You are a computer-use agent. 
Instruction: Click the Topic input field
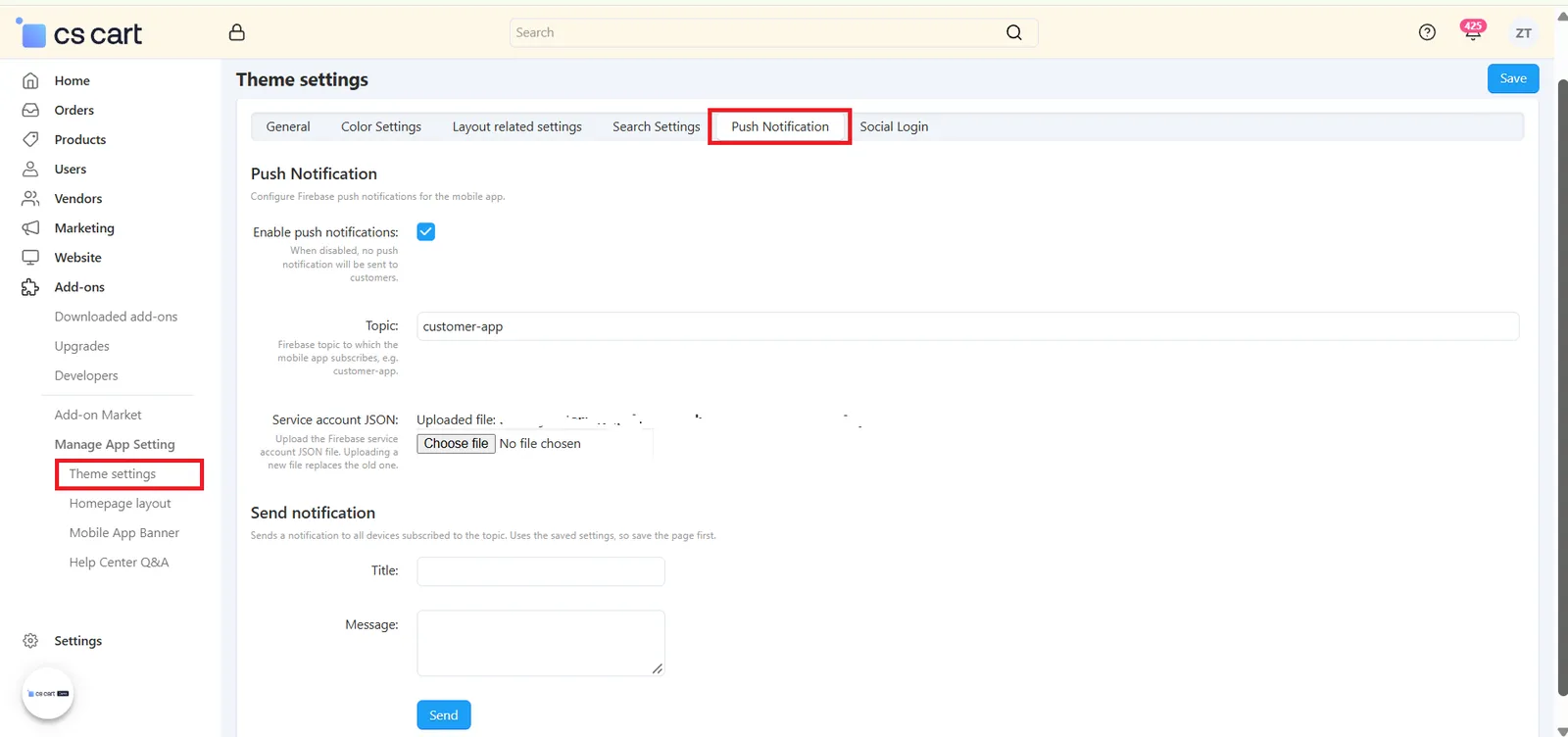[x=967, y=326]
